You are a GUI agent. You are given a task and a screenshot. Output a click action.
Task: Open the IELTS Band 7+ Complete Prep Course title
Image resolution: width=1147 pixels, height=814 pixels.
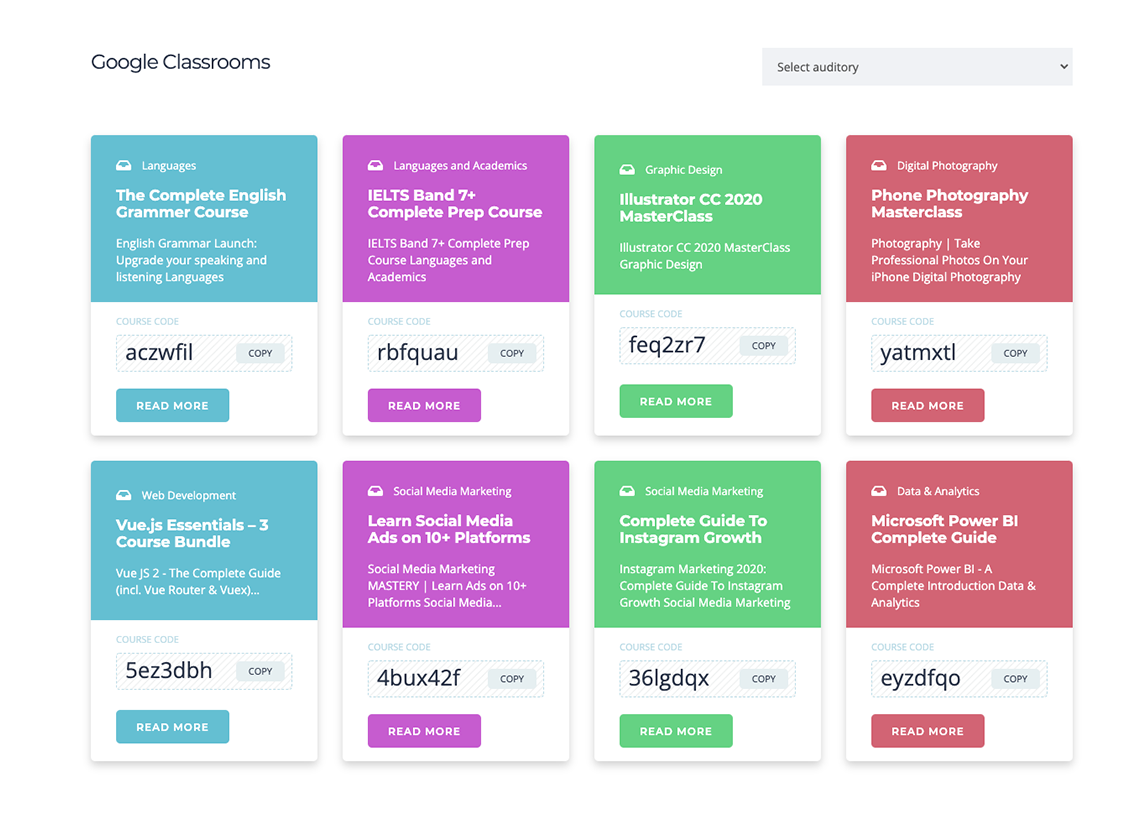coord(454,204)
